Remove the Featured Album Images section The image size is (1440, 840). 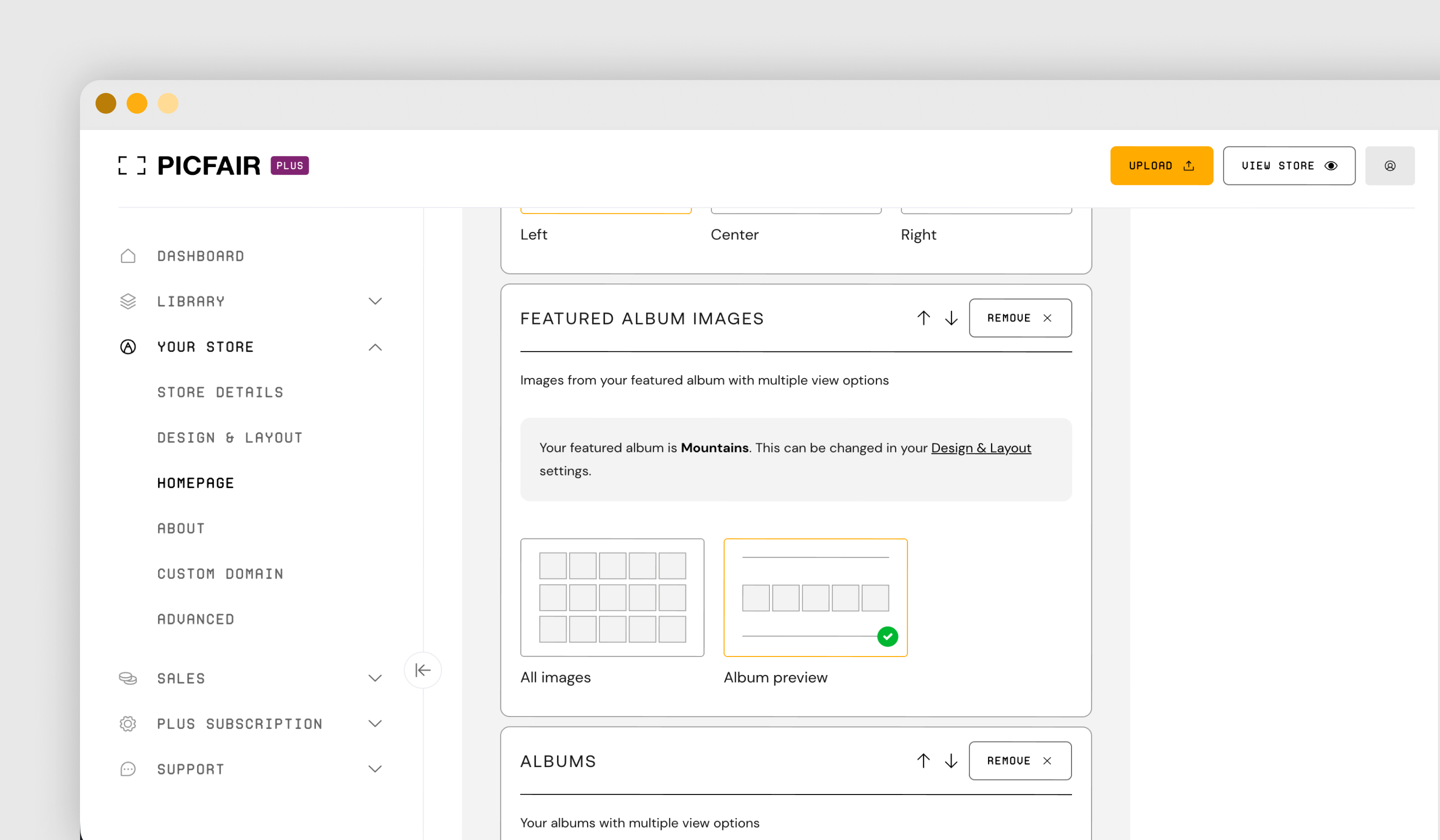point(1020,317)
